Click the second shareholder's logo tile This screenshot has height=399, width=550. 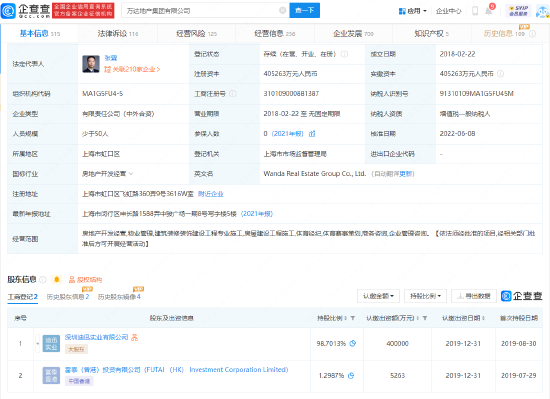[x=51, y=376]
